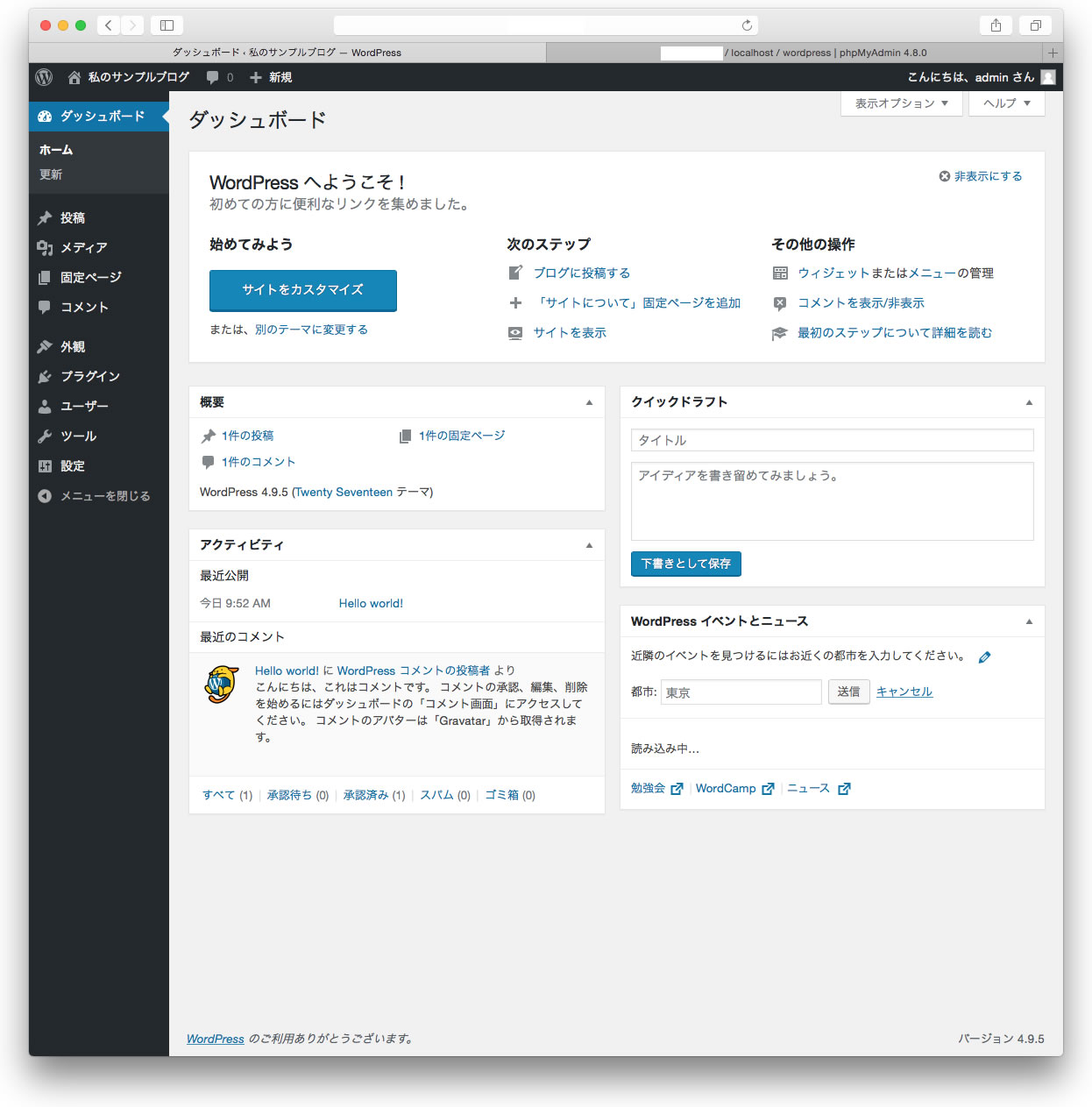This screenshot has height=1107, width=1092.
Task: Click the plus icon next to 新規
Action: pos(256,77)
